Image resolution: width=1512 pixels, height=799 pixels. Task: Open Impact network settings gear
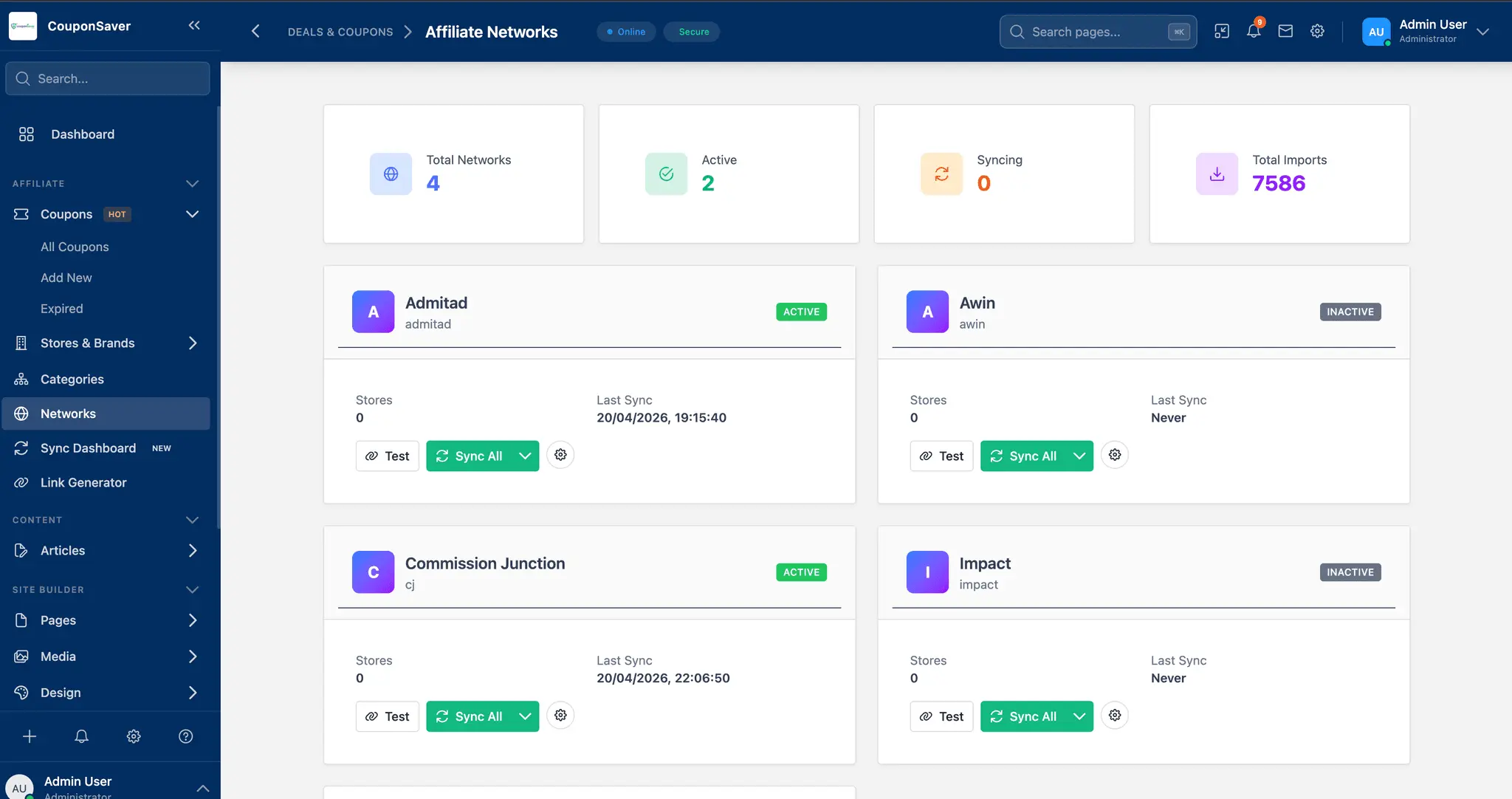click(x=1115, y=716)
